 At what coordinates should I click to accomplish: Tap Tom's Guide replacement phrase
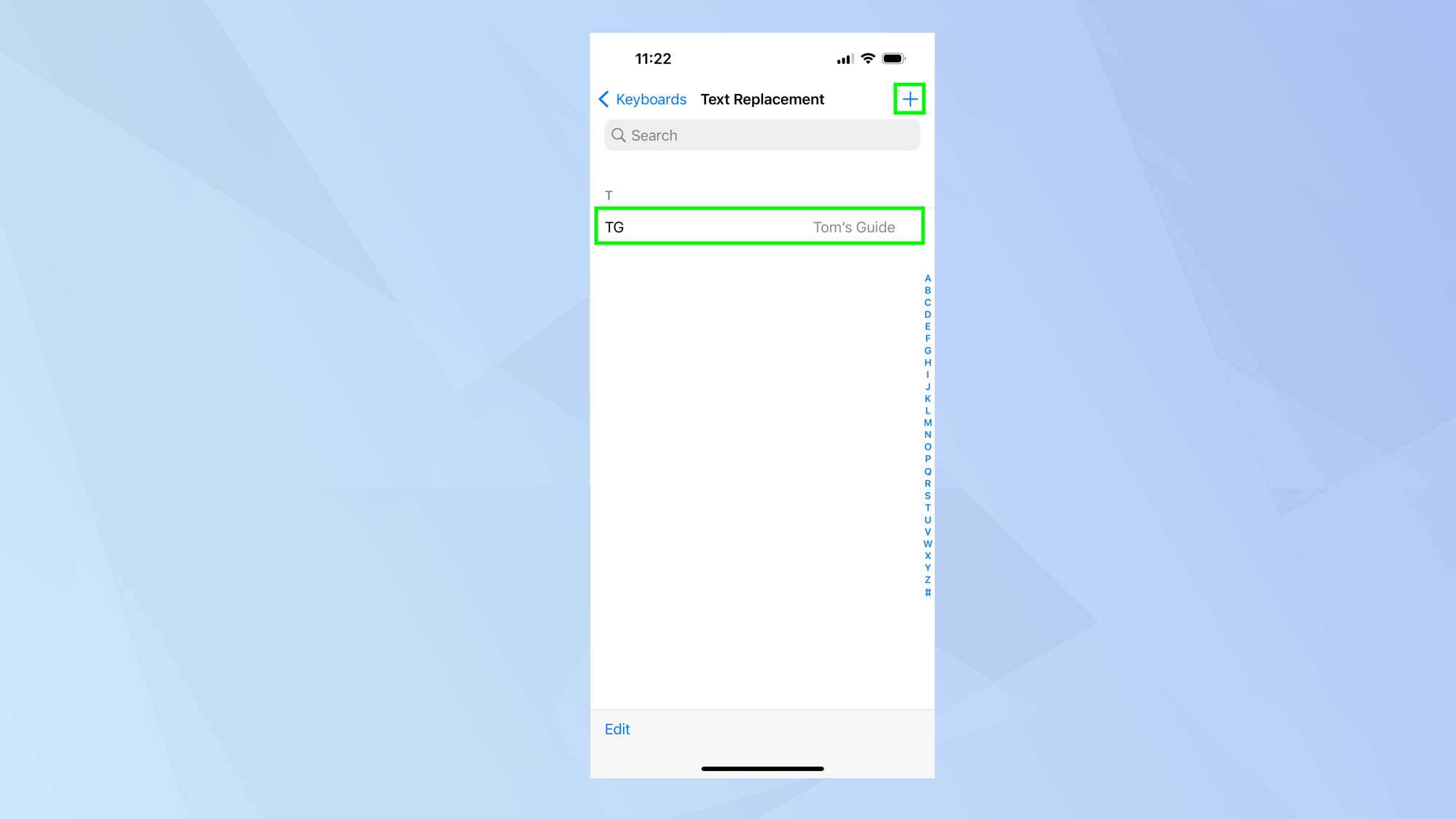[855, 227]
